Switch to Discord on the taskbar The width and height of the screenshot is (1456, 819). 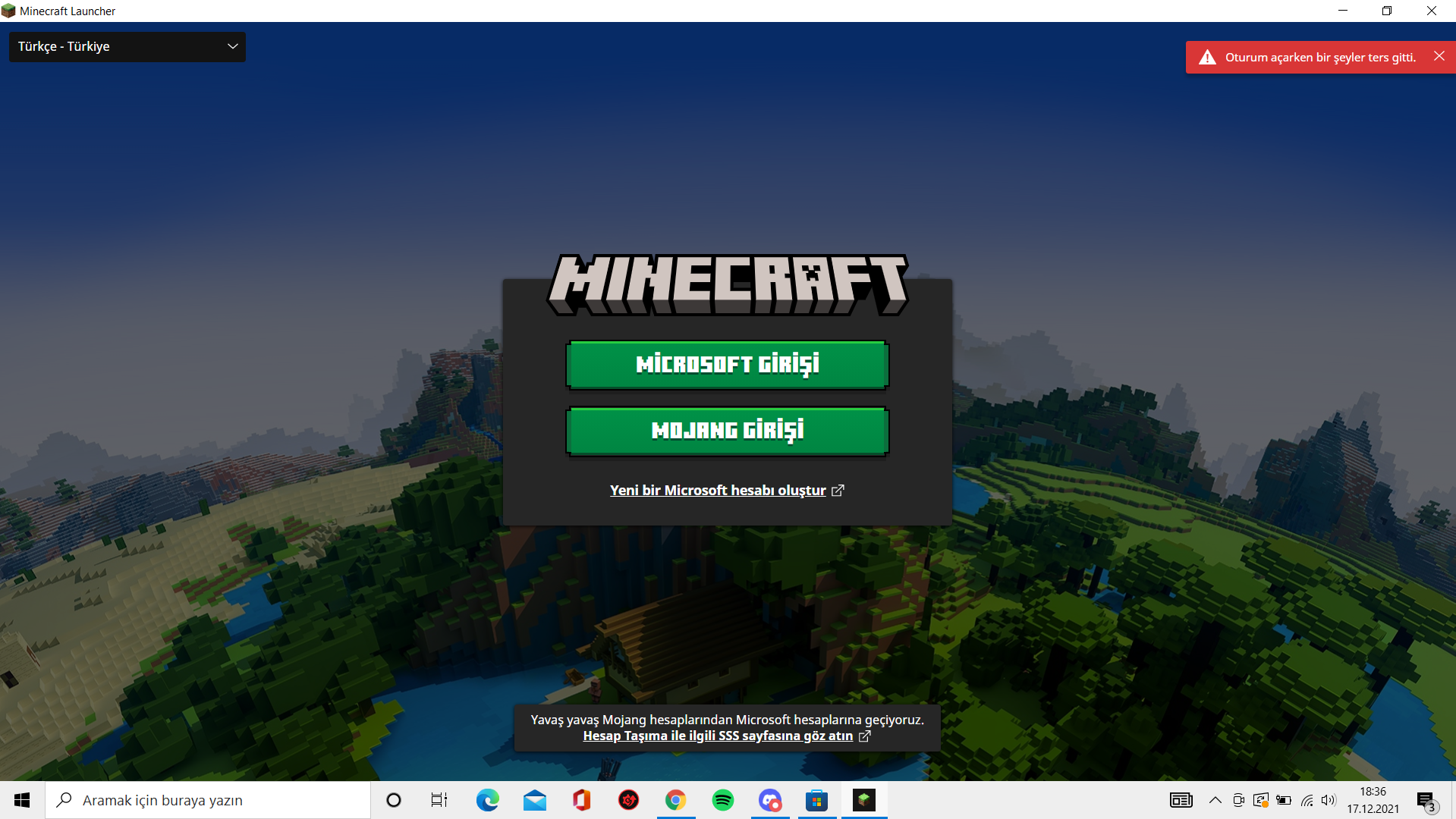(x=770, y=800)
